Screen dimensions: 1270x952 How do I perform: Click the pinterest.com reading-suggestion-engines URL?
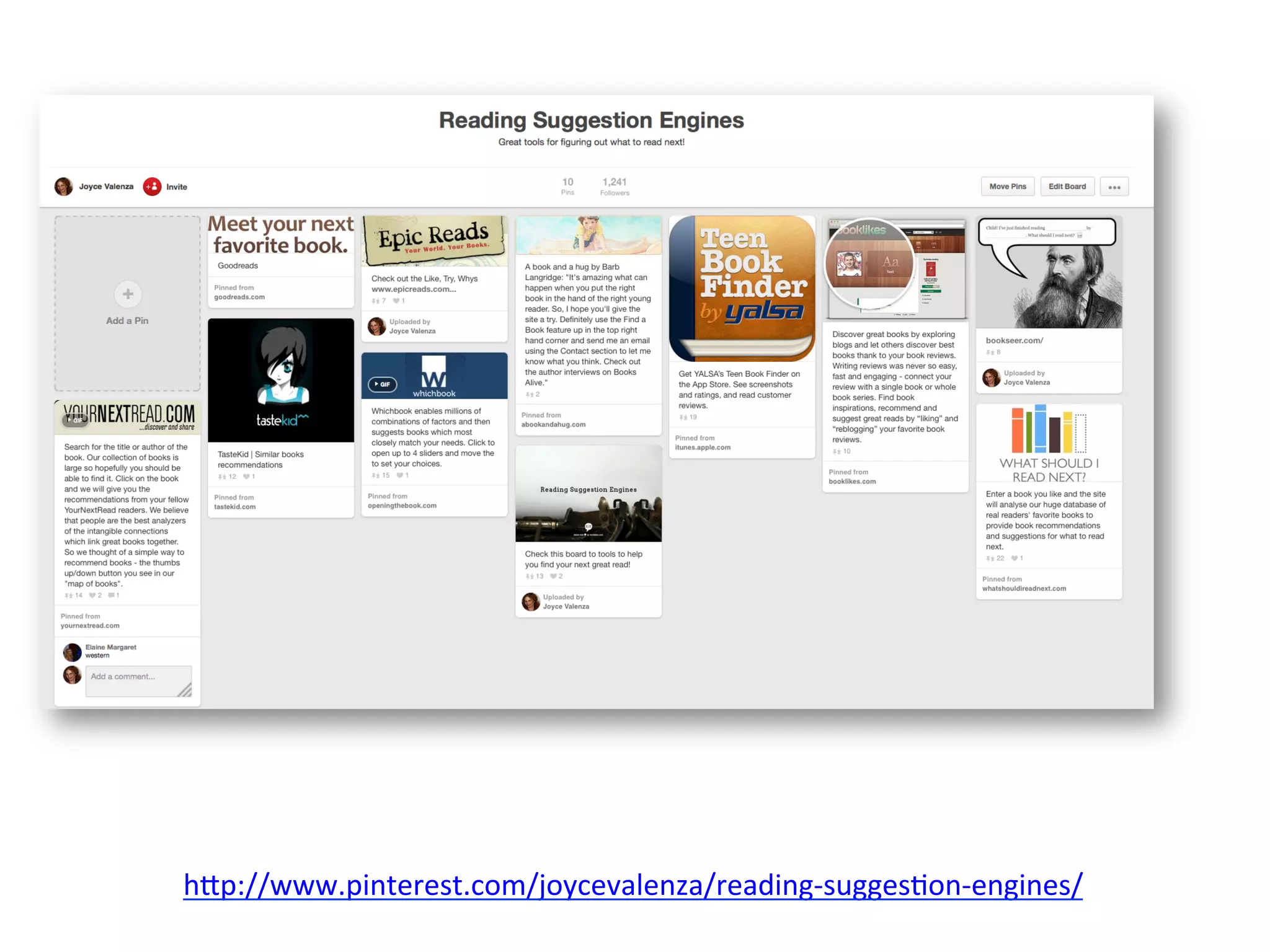coord(633,885)
